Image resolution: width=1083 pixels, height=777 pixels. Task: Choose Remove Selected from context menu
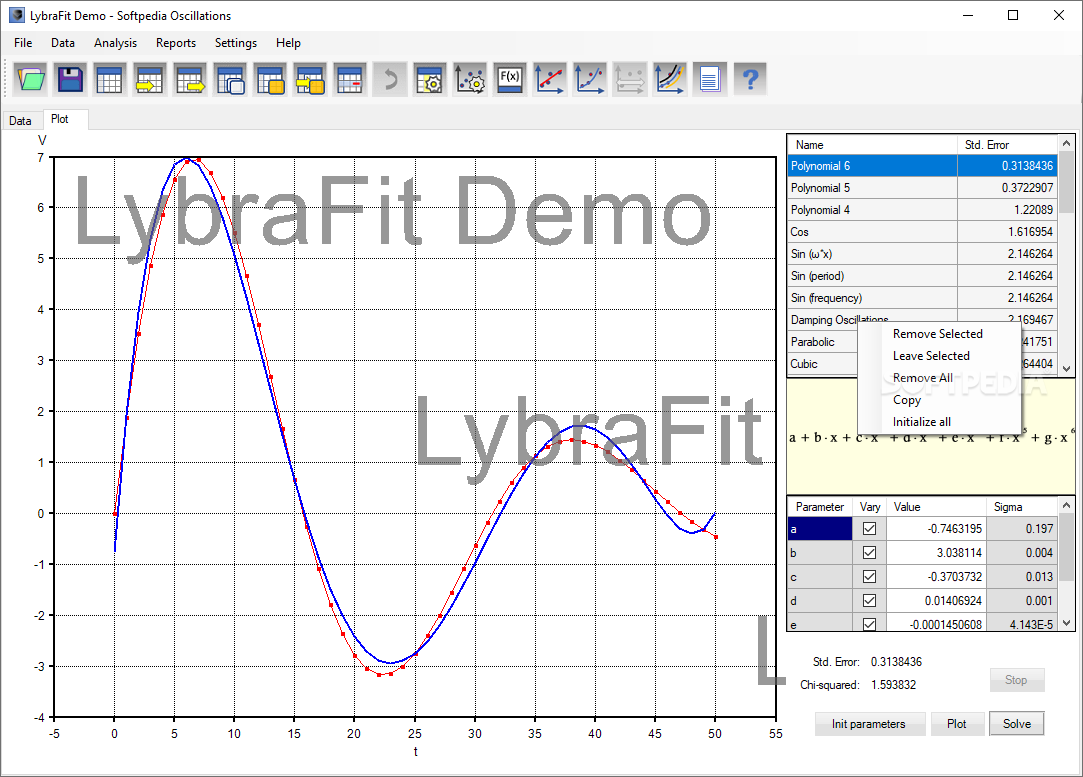(x=937, y=334)
